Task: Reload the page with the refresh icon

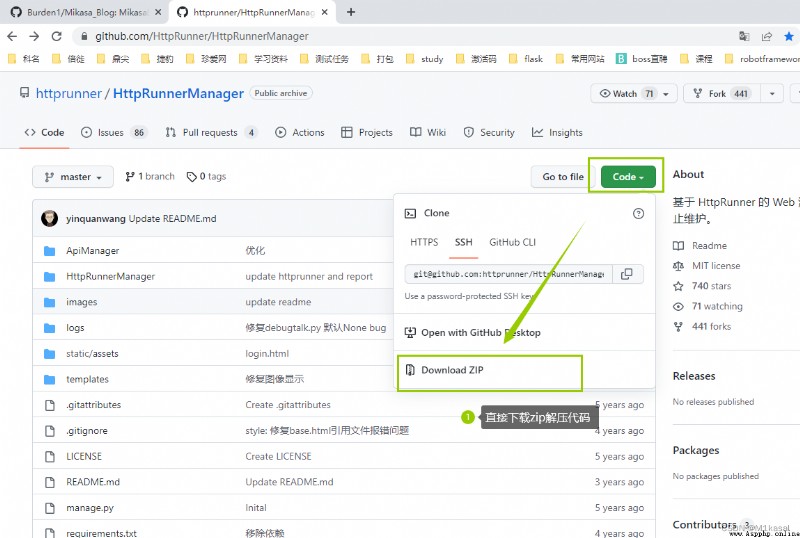Action: (57, 36)
